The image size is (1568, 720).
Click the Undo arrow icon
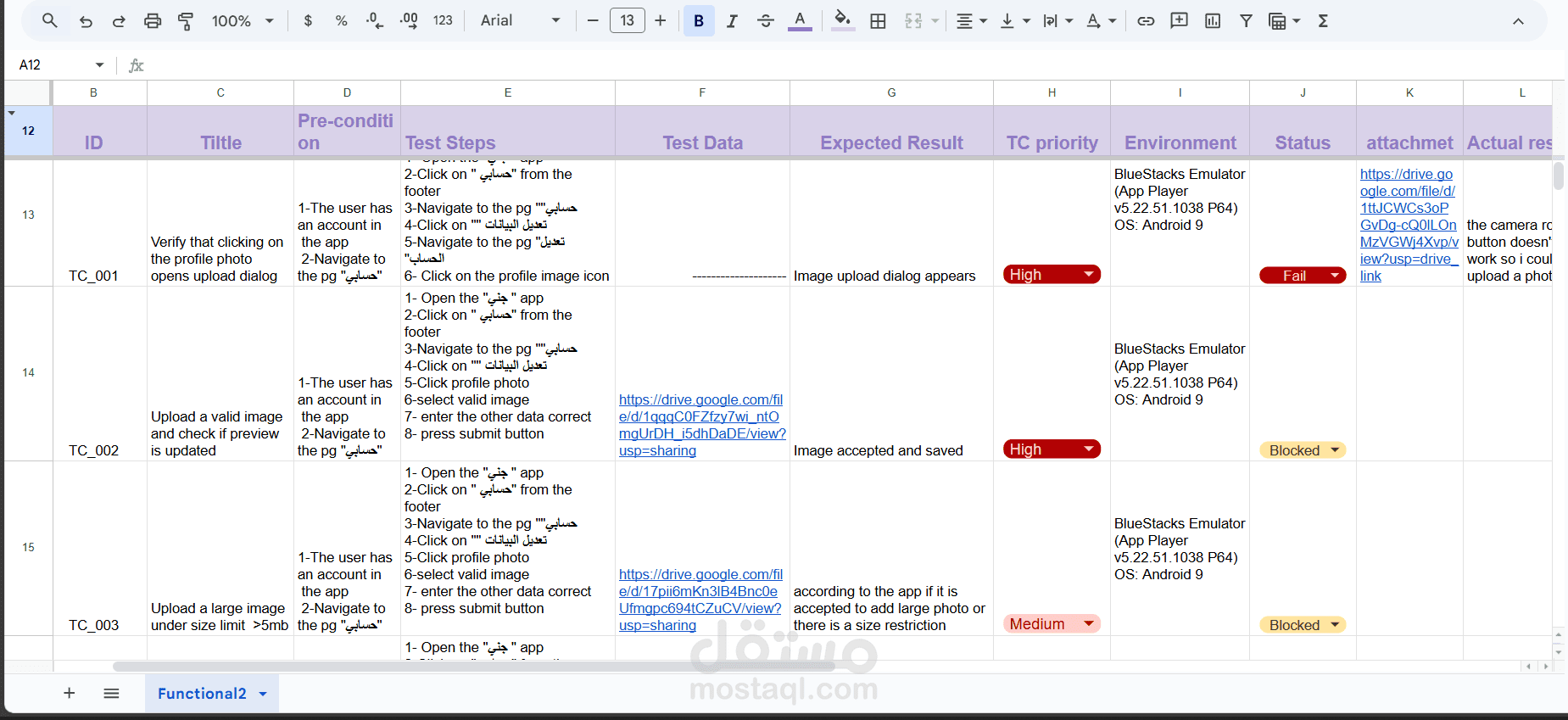(x=86, y=21)
